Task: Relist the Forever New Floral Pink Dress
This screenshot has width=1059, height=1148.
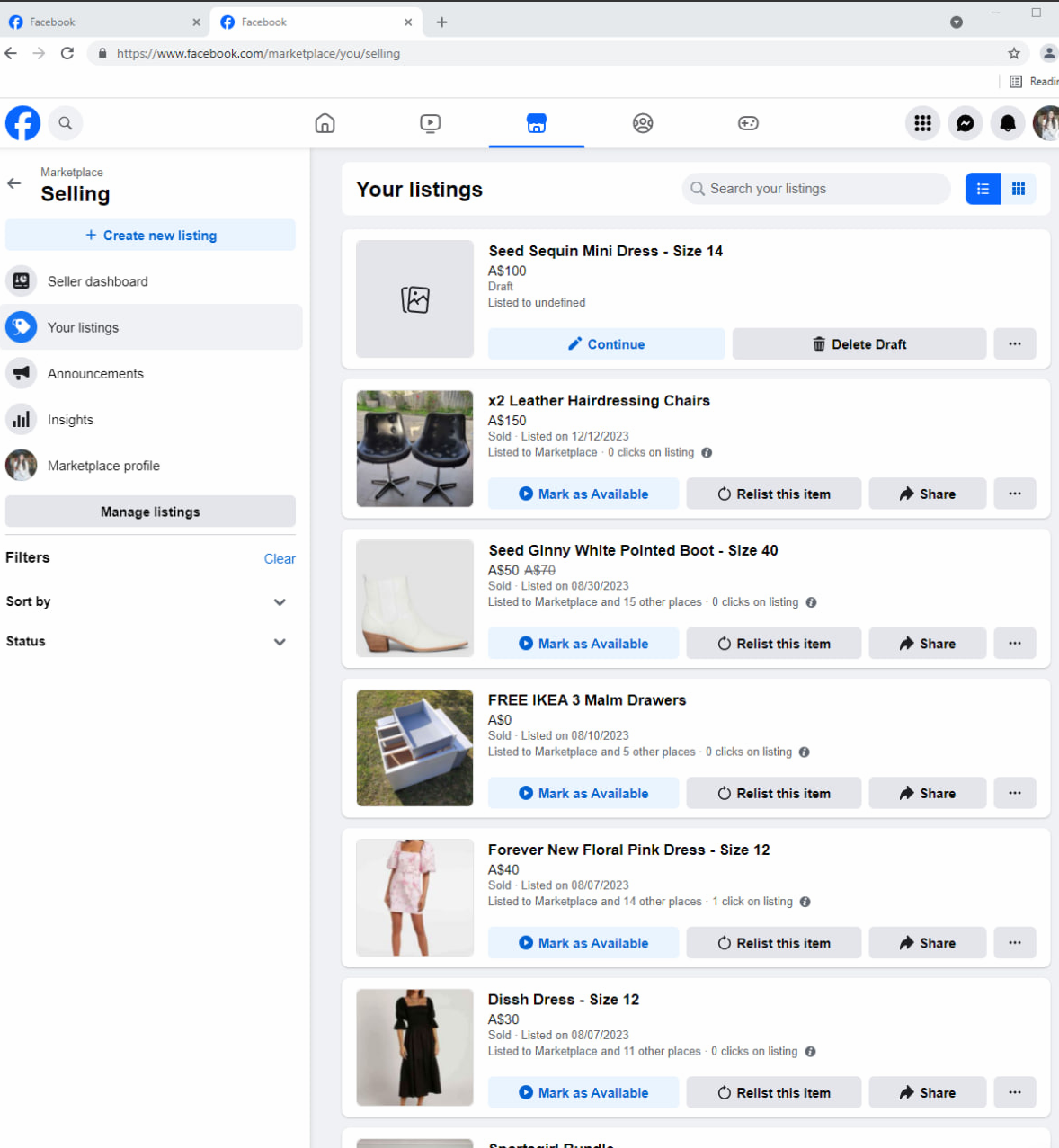Action: pyautogui.click(x=774, y=943)
